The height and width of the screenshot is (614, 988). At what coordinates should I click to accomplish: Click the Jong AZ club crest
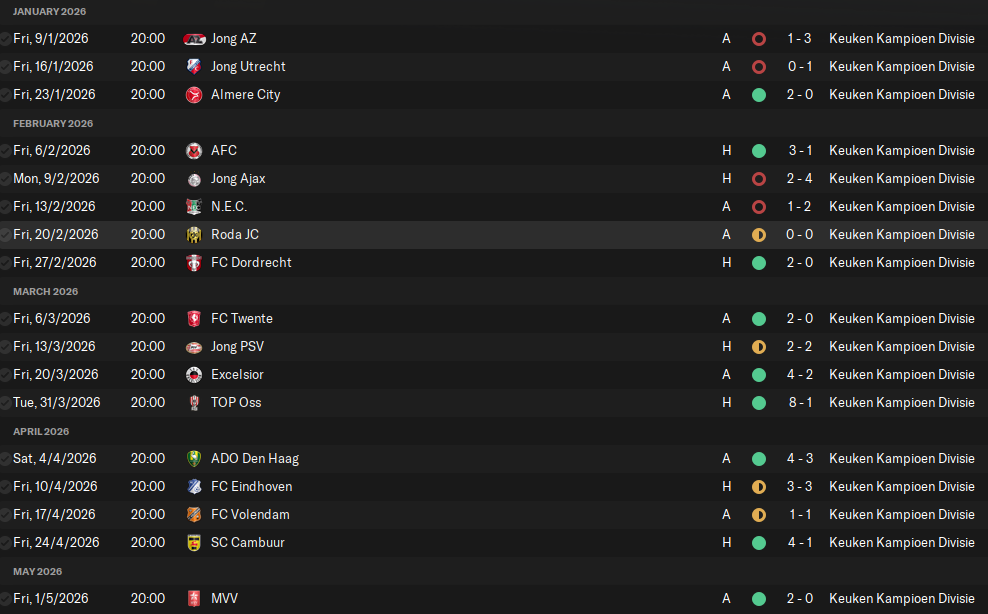pos(194,39)
